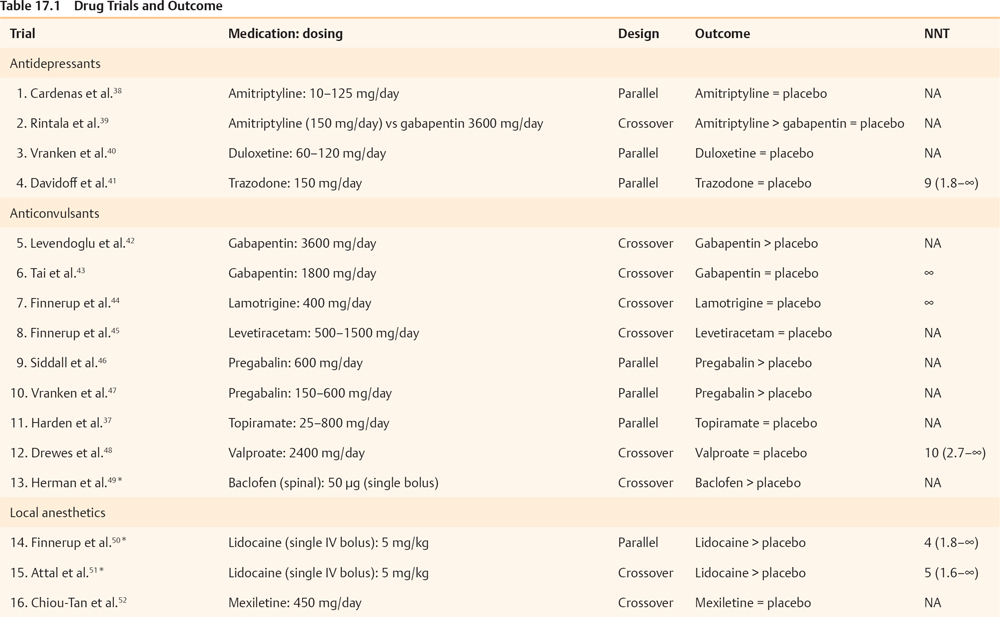The image size is (1000, 617).
Task: Select the Local anesthetics section heading
Action: (x=56, y=514)
